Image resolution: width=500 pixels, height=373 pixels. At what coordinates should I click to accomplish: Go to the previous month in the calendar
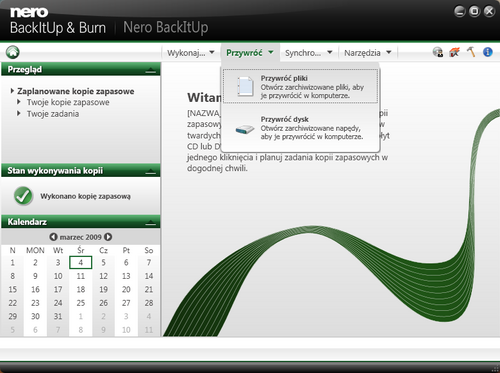pos(53,237)
